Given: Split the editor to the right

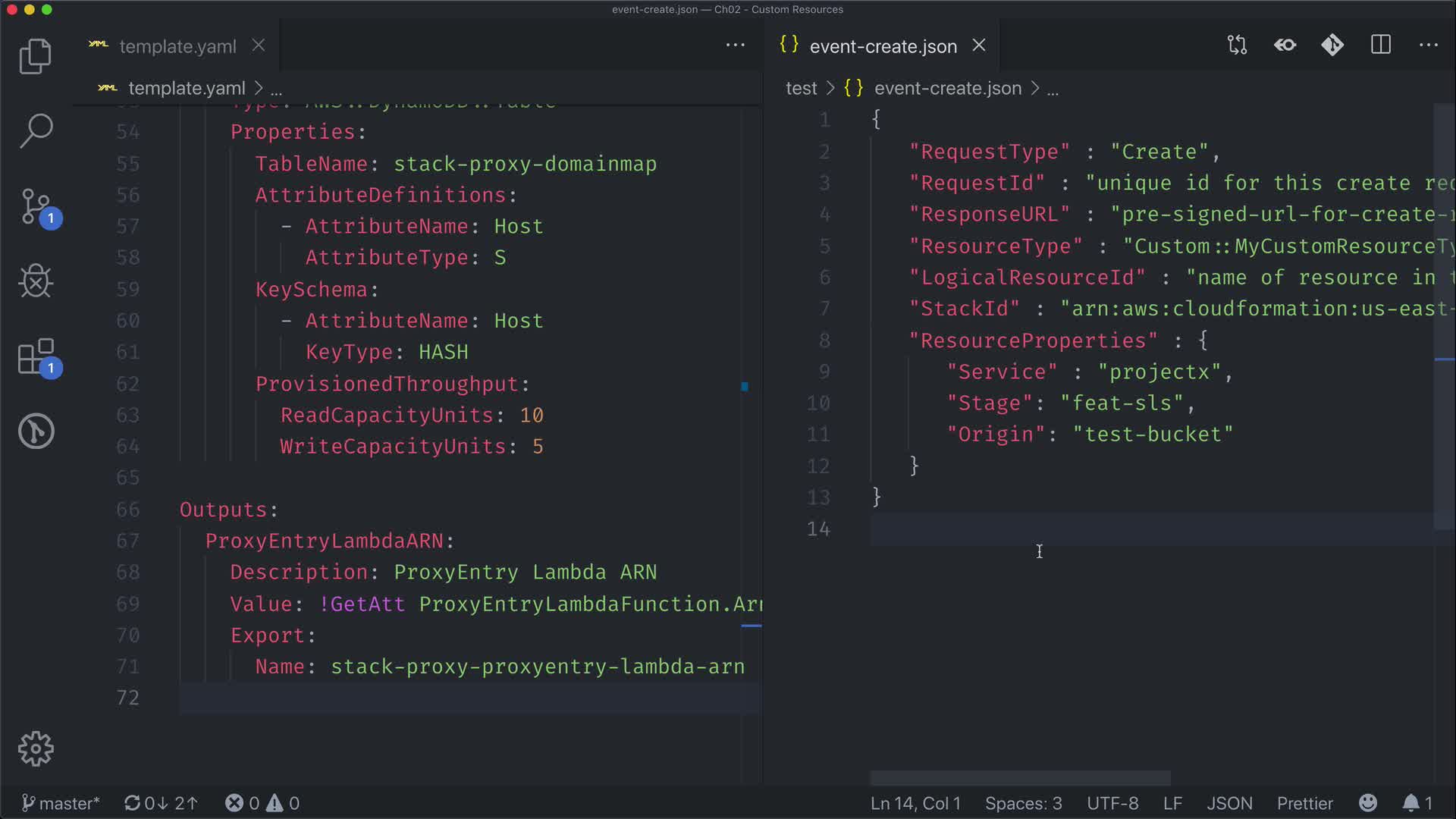Looking at the screenshot, I should (x=1380, y=45).
